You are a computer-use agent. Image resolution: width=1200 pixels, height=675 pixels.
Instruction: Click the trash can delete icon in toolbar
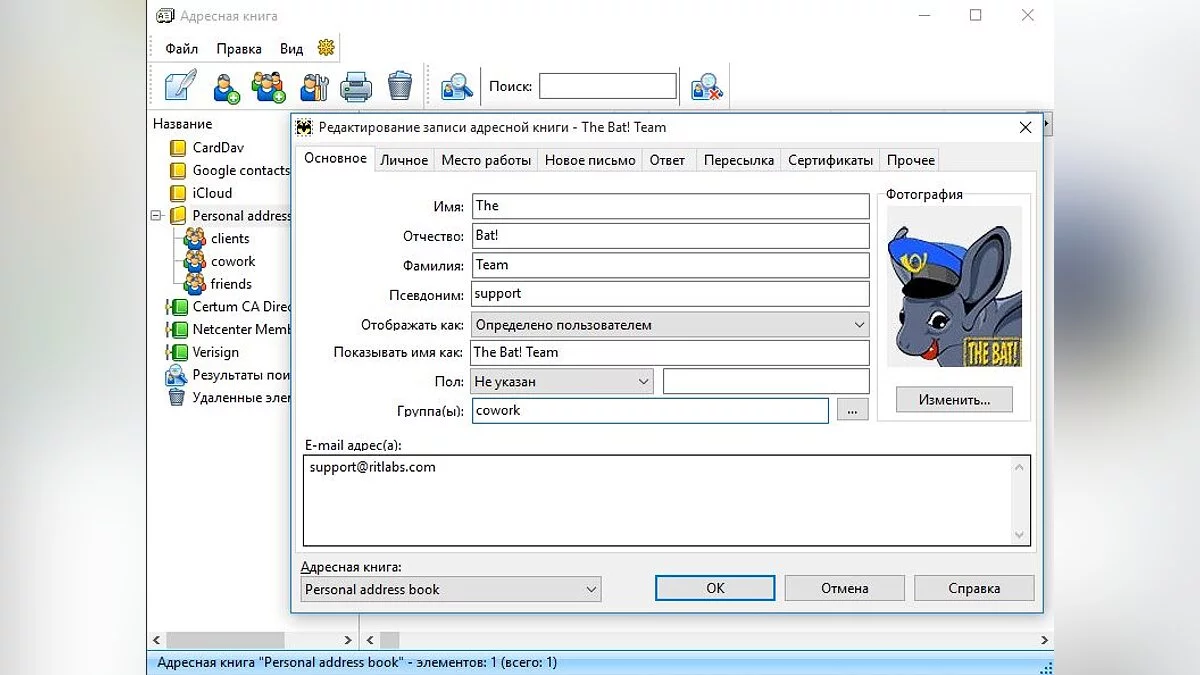coord(400,86)
